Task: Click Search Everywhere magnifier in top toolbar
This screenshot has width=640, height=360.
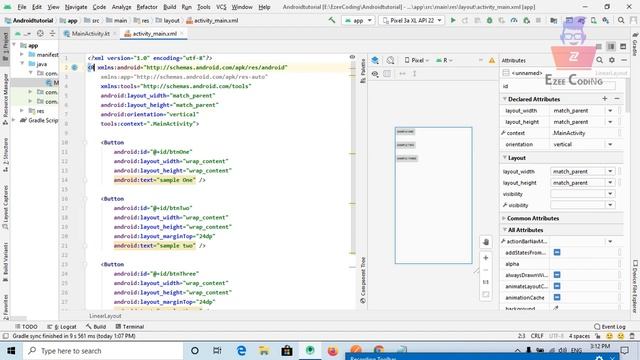Action: 621,20
